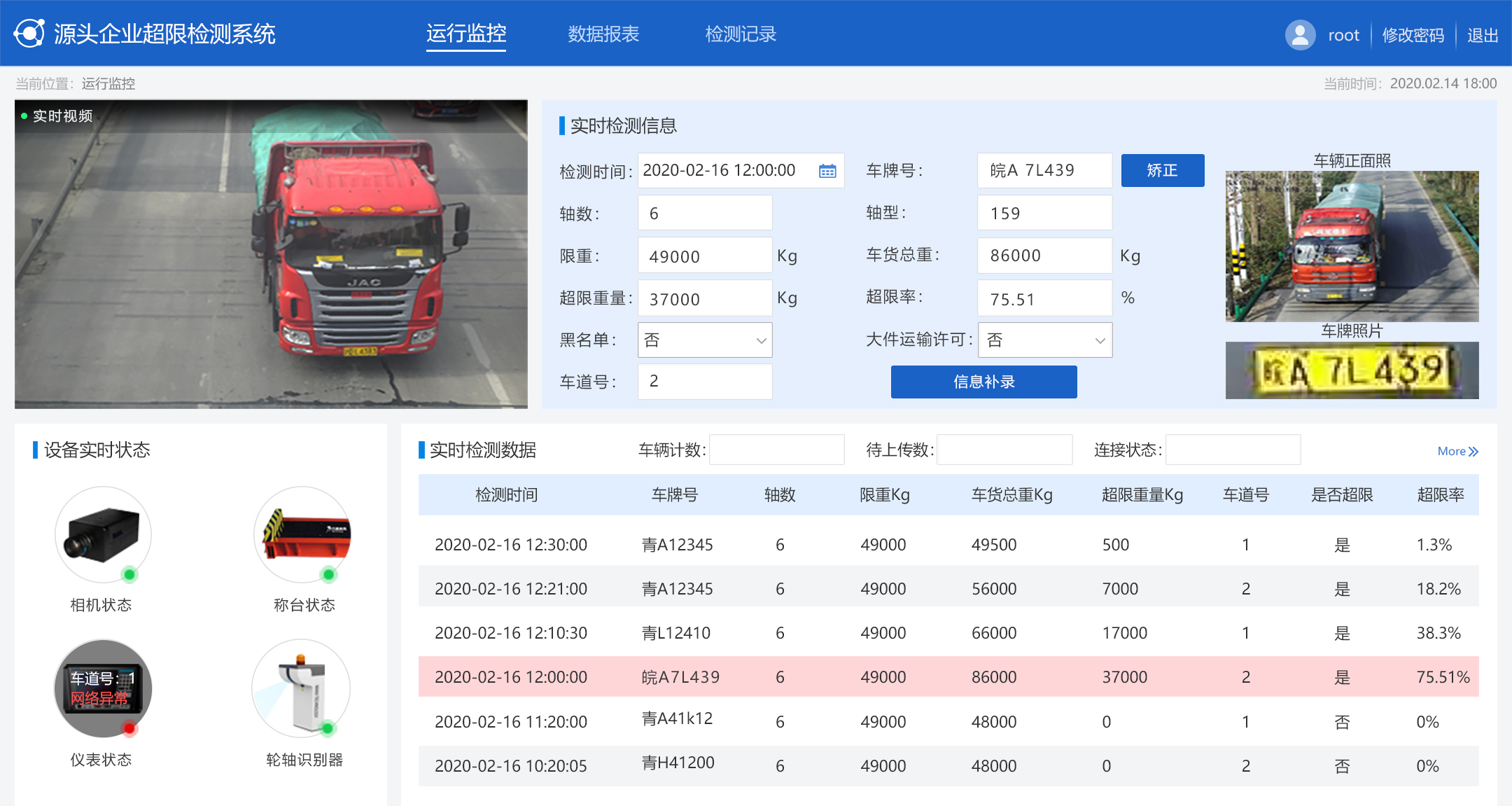Click the license plate photo thumbnail
Image resolution: width=1512 pixels, height=806 pixels.
pyautogui.click(x=1352, y=370)
